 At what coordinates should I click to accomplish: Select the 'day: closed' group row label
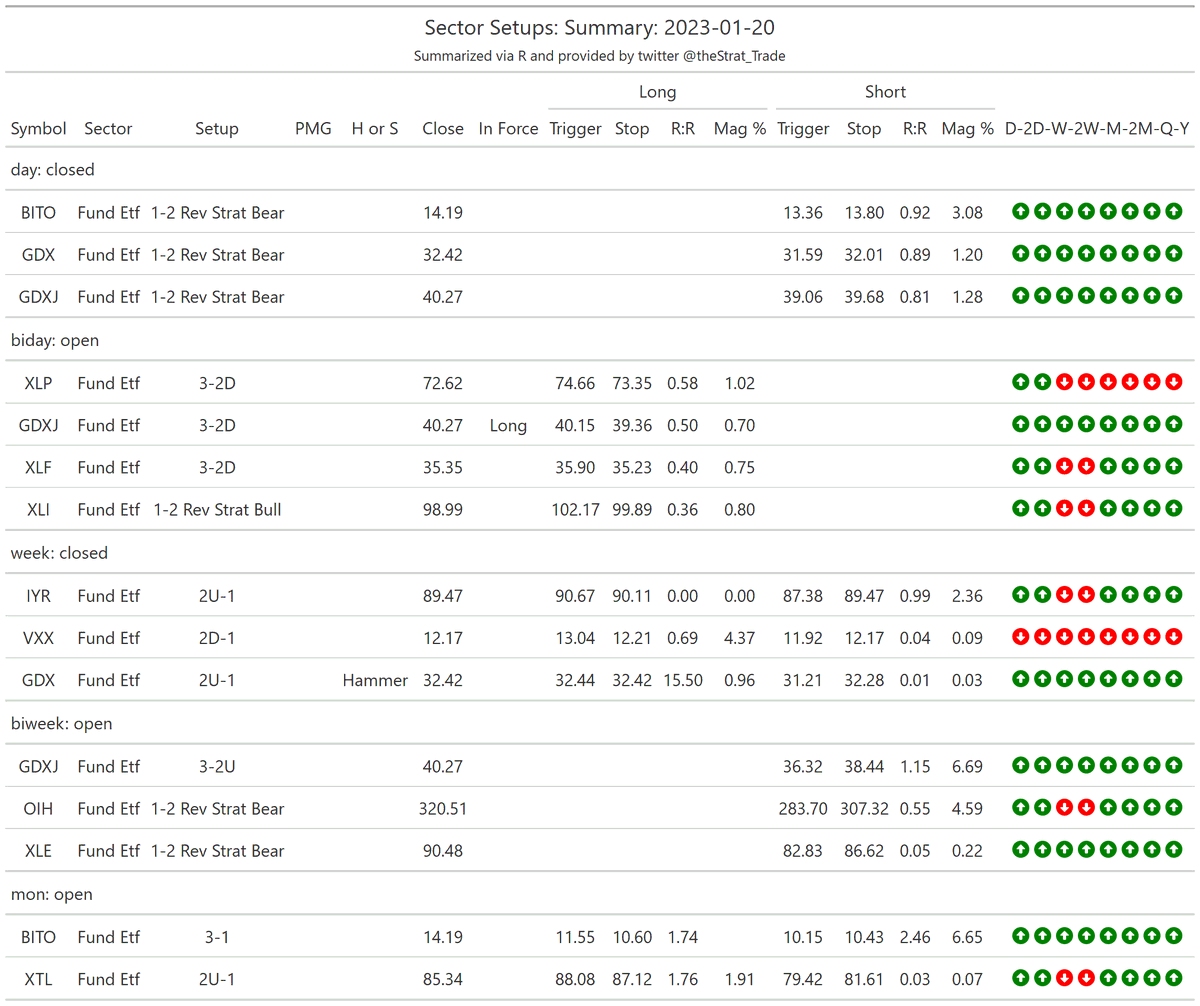pos(53,170)
